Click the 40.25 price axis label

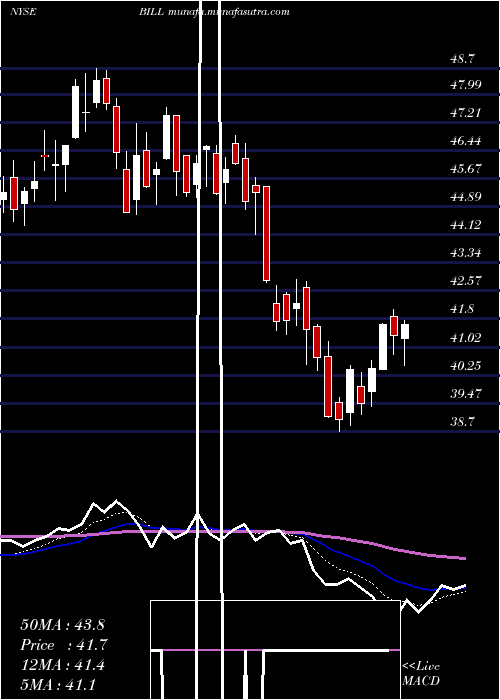coord(466,366)
